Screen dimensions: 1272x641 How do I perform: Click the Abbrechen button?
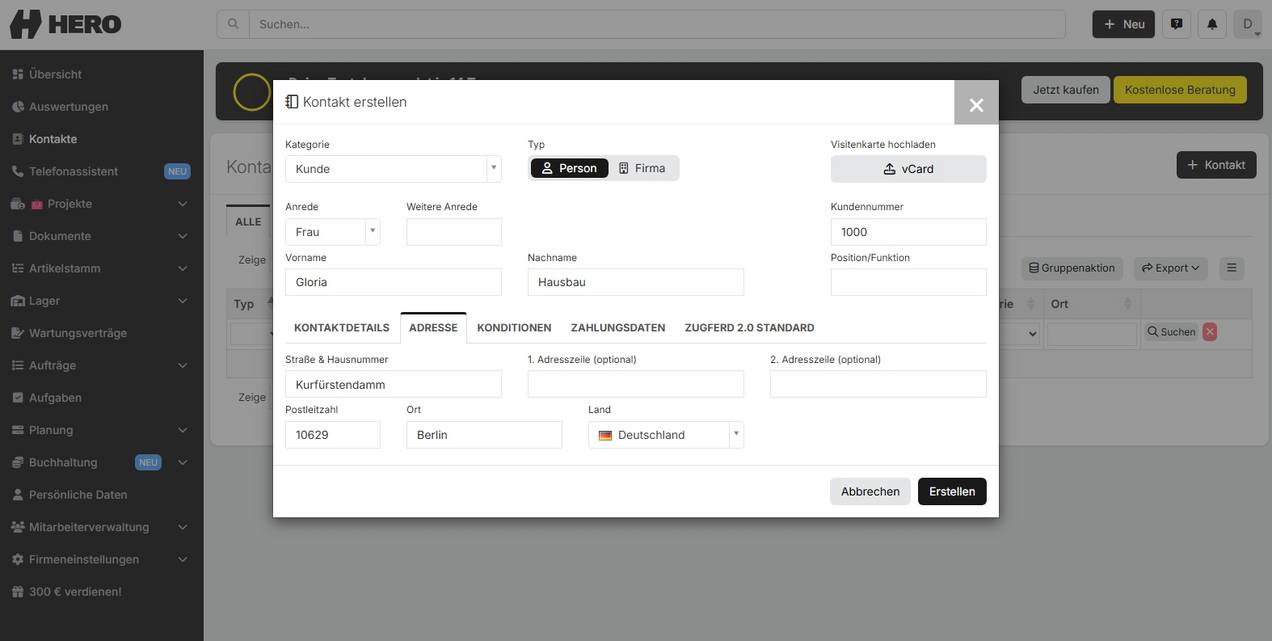click(870, 491)
